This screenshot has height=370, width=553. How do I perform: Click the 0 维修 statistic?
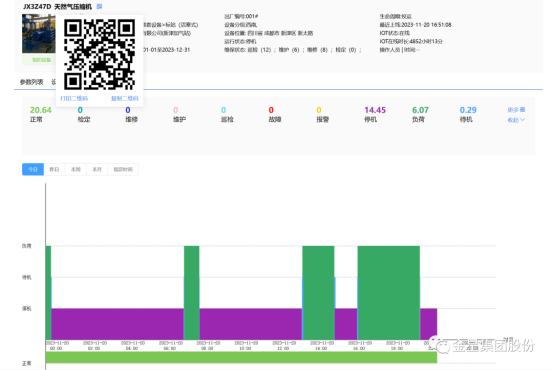[131, 115]
